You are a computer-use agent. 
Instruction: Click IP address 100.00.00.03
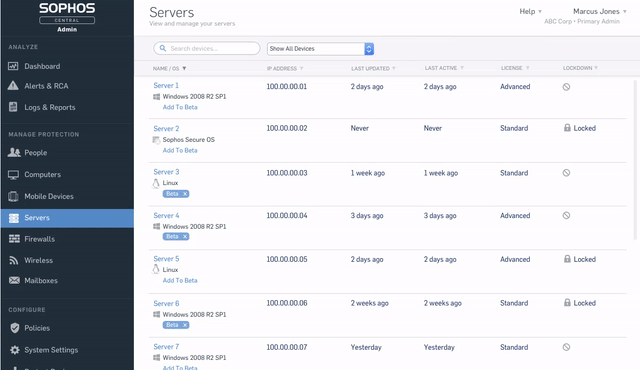point(287,173)
